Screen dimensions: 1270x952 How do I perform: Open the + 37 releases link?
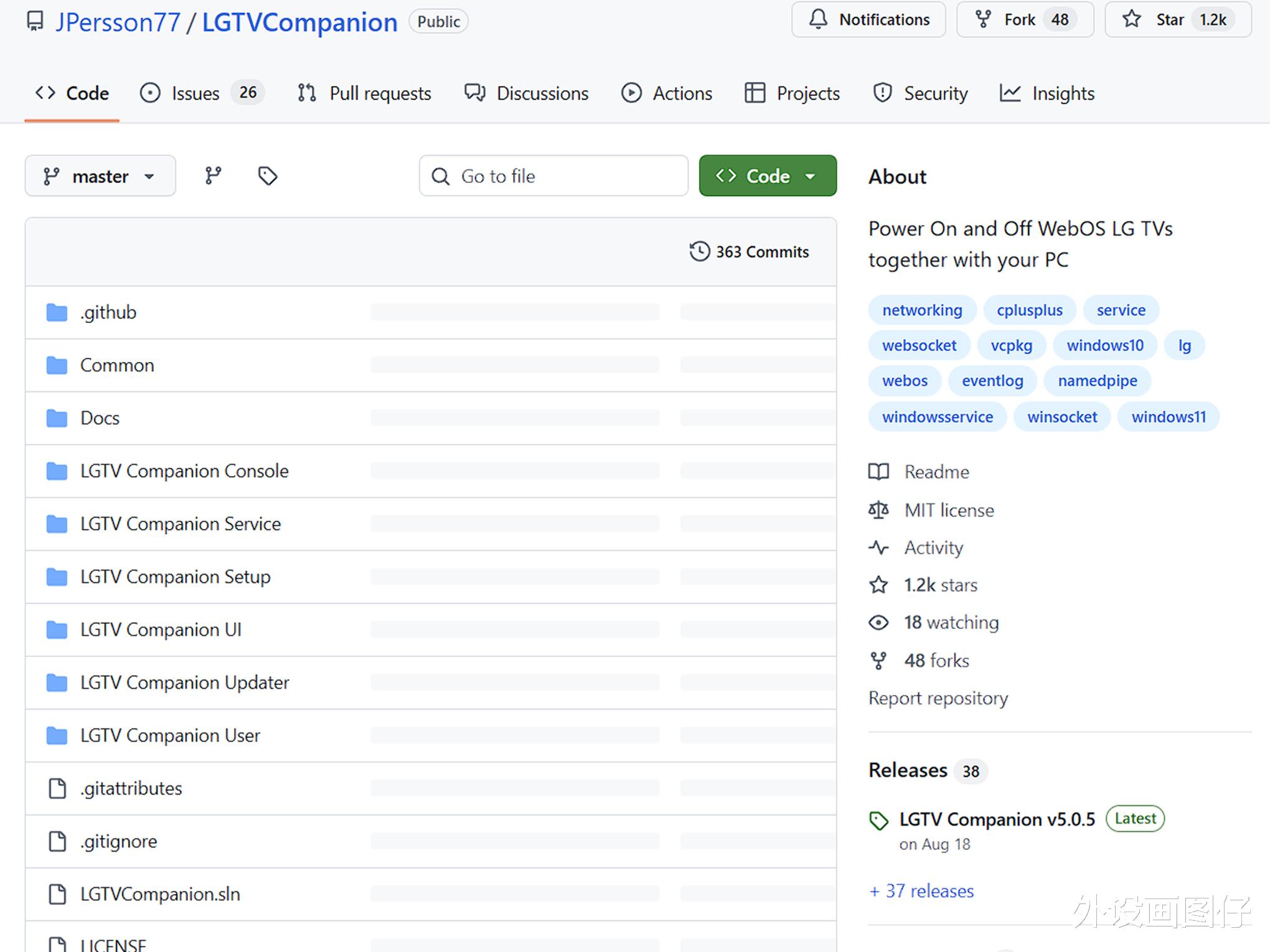pyautogui.click(x=921, y=891)
